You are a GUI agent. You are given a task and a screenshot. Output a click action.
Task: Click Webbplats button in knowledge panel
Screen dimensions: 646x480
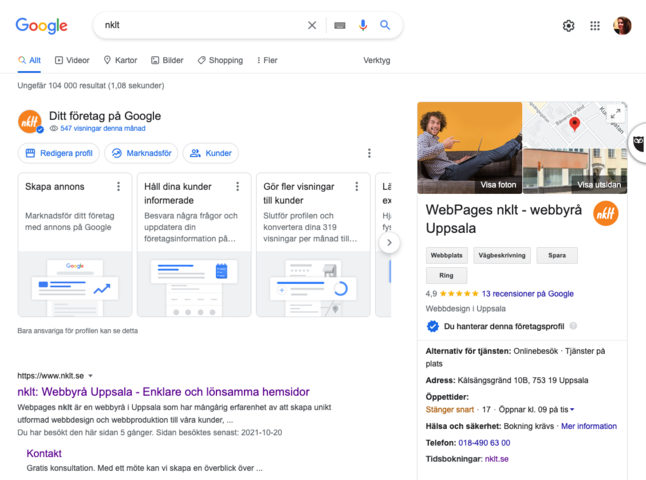click(x=447, y=255)
